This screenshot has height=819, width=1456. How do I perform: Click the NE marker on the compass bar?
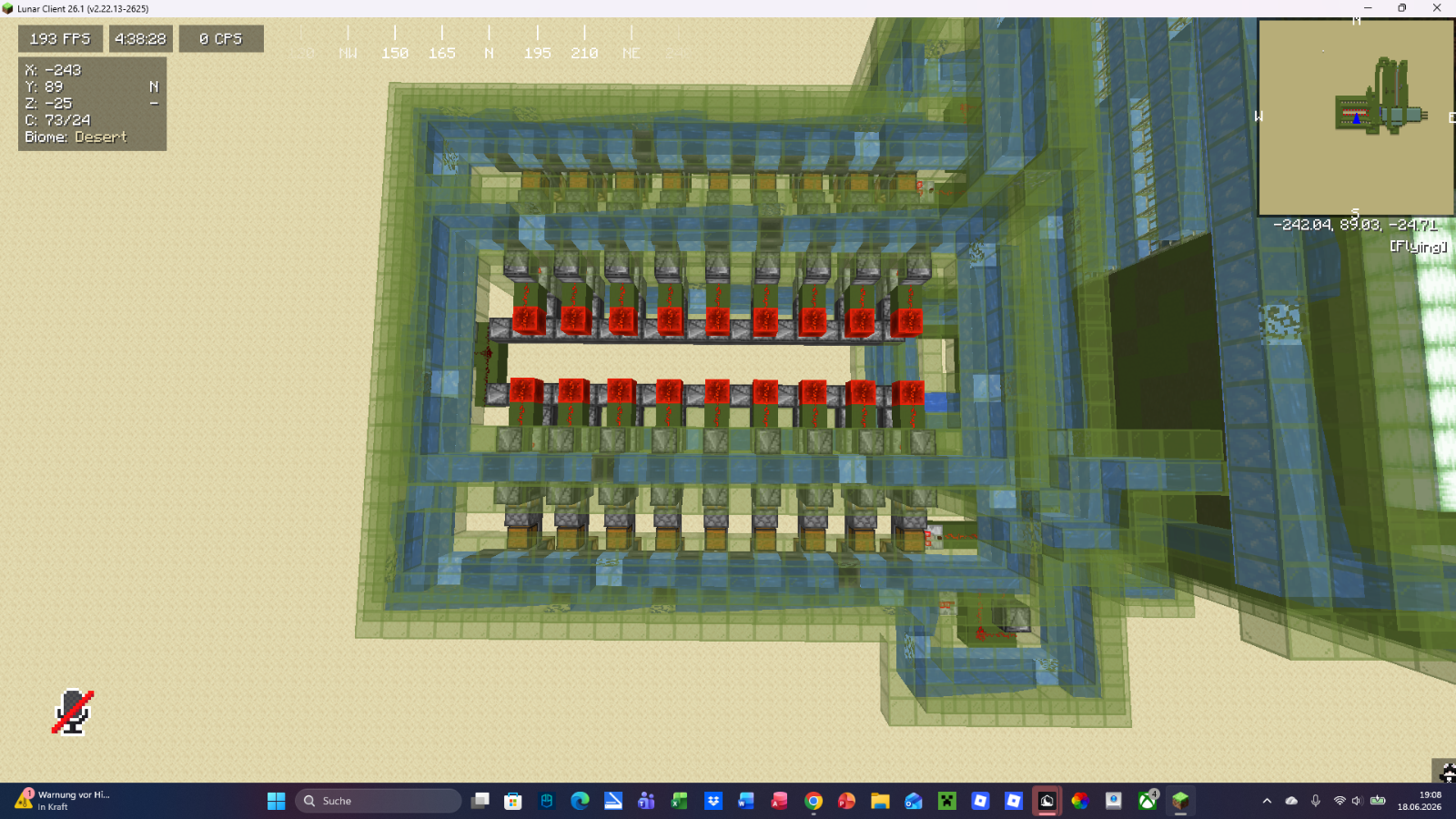(x=631, y=54)
